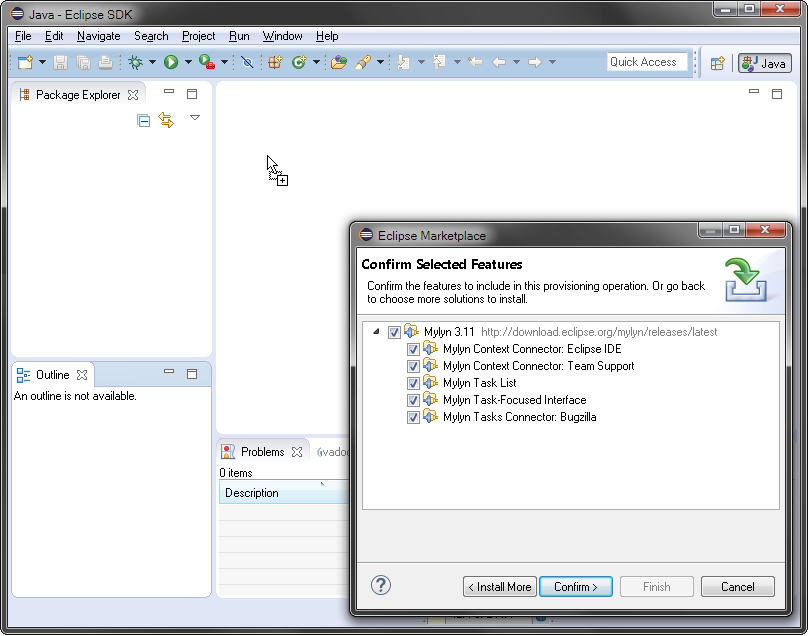808x636 pixels.
Task: Uncheck Mylyn Context Connector: Eclipse IDE
Action: [413, 349]
